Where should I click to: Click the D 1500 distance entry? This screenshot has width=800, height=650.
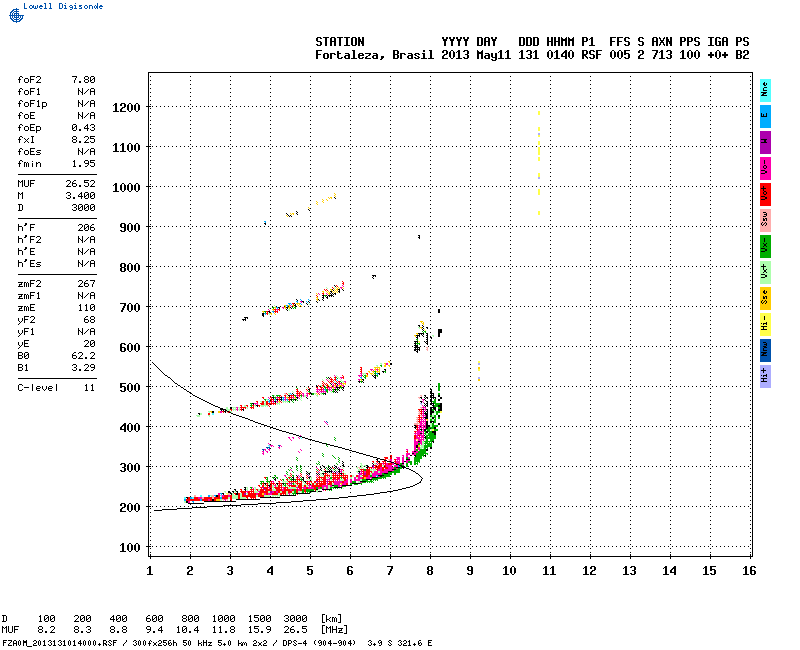(x=259, y=619)
